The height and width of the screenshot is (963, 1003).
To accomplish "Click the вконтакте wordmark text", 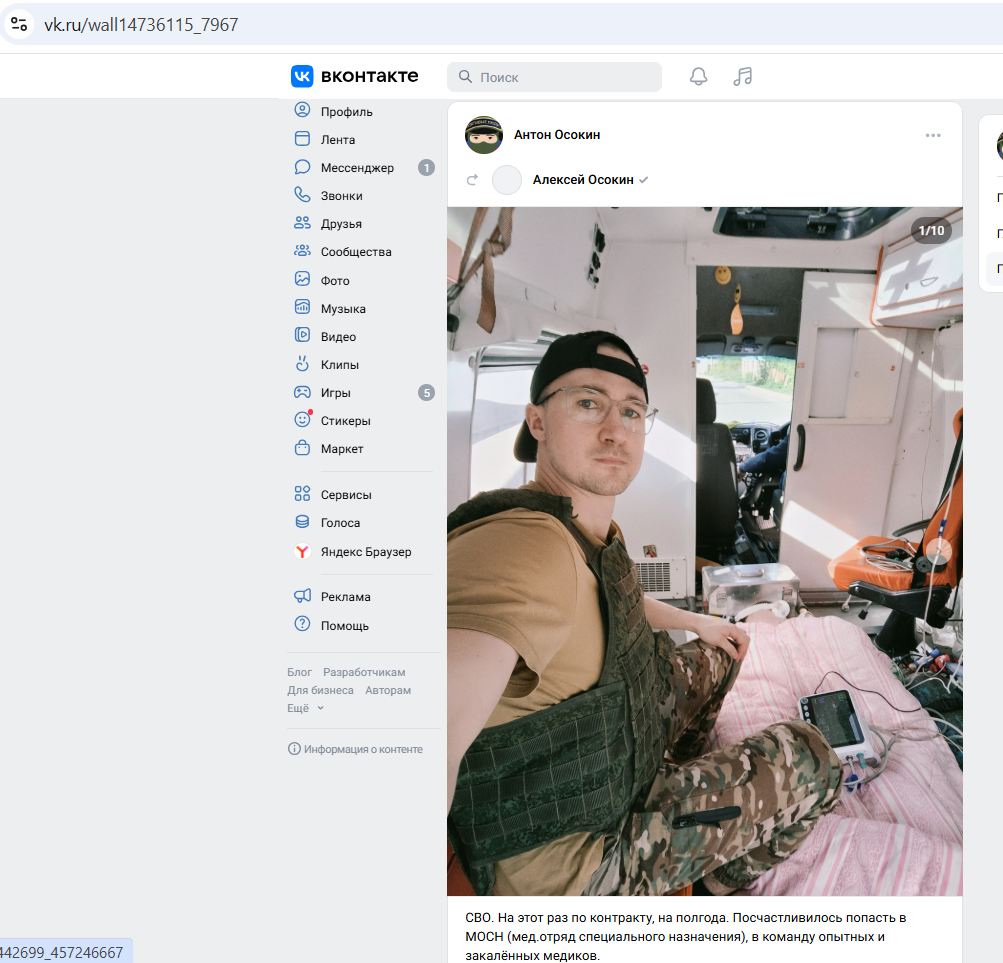I will (x=369, y=76).
